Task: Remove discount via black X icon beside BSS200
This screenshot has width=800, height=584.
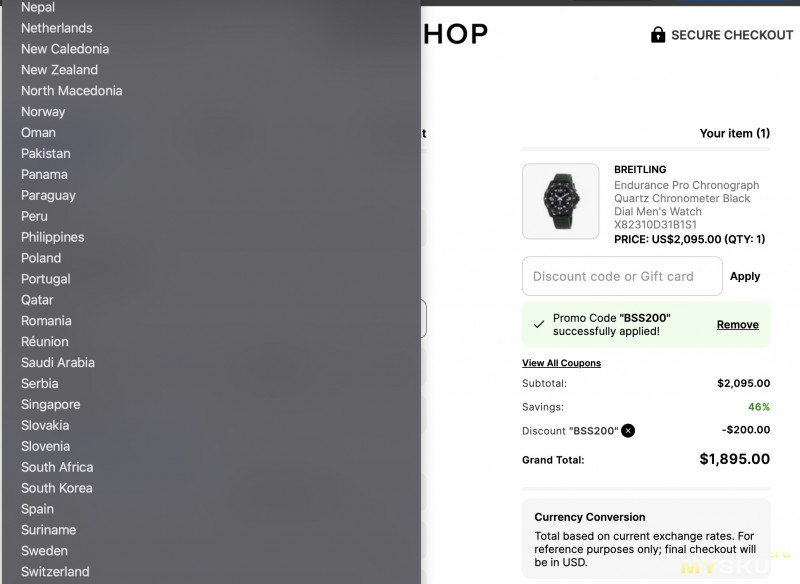Action: pyautogui.click(x=628, y=430)
